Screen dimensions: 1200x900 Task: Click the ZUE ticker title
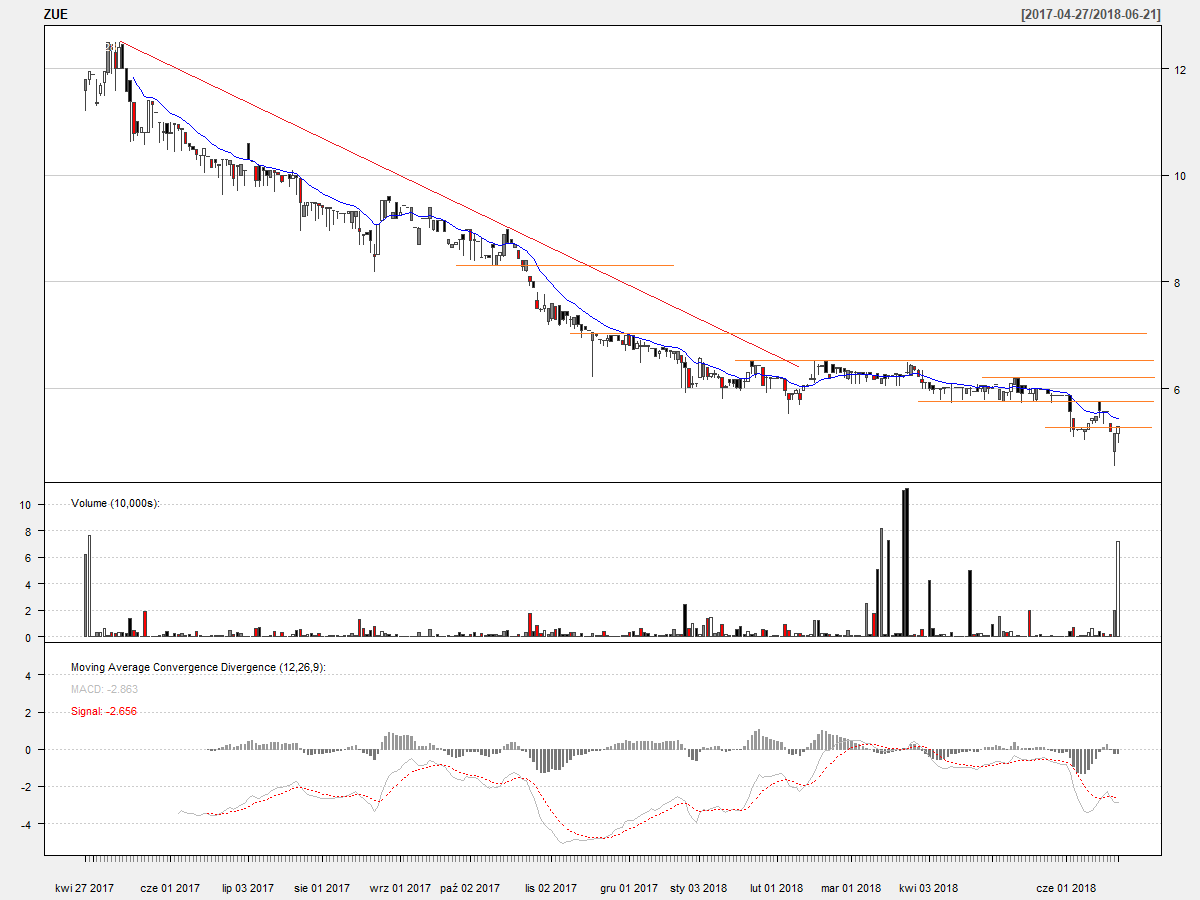click(x=56, y=15)
